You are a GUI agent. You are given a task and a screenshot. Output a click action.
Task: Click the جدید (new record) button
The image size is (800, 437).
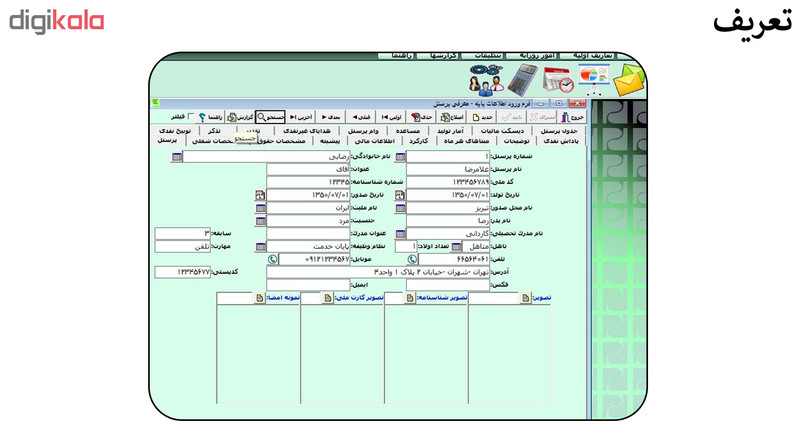[482, 117]
